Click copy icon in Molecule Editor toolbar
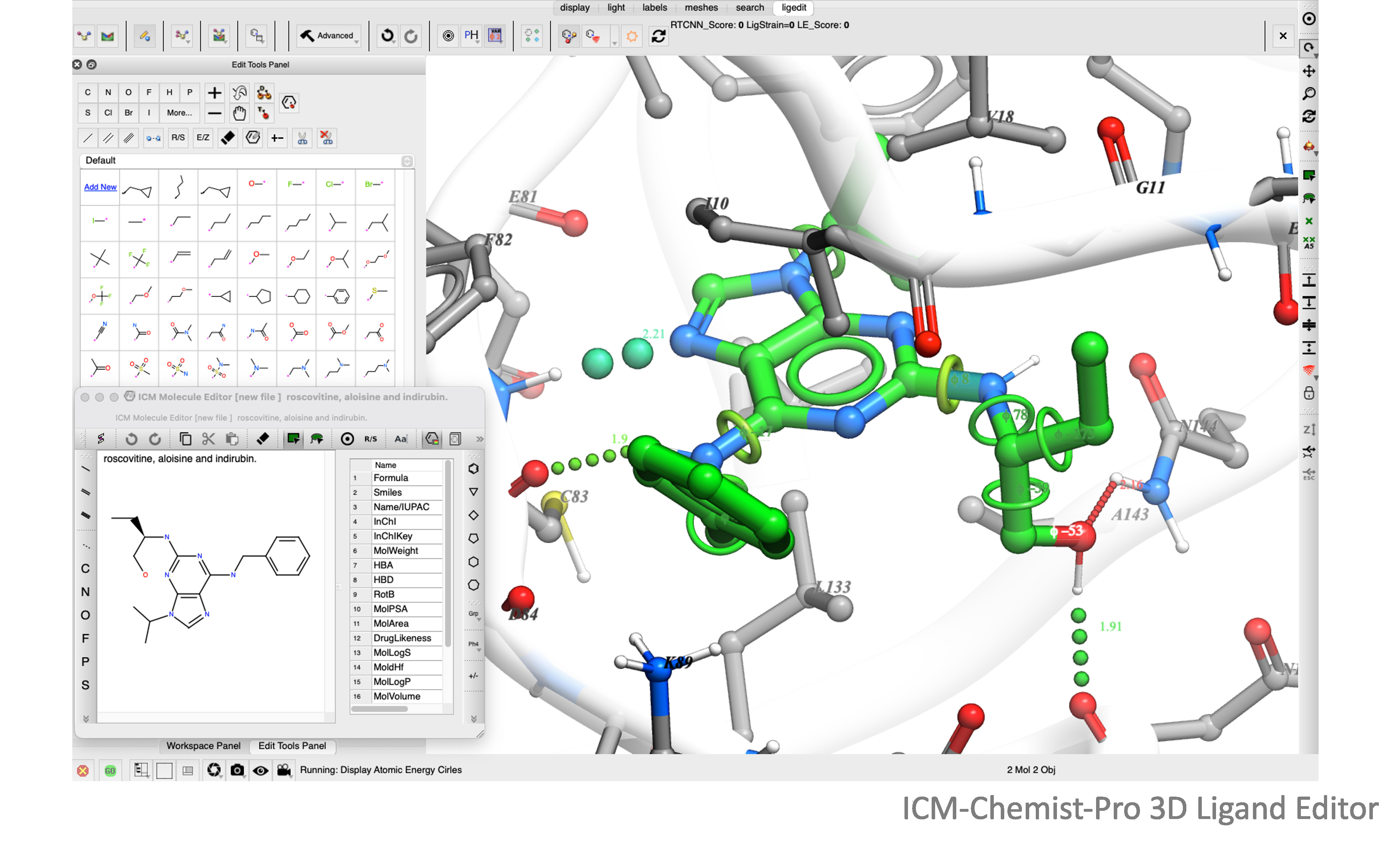Screen dimensions: 1400x849 click(185, 439)
